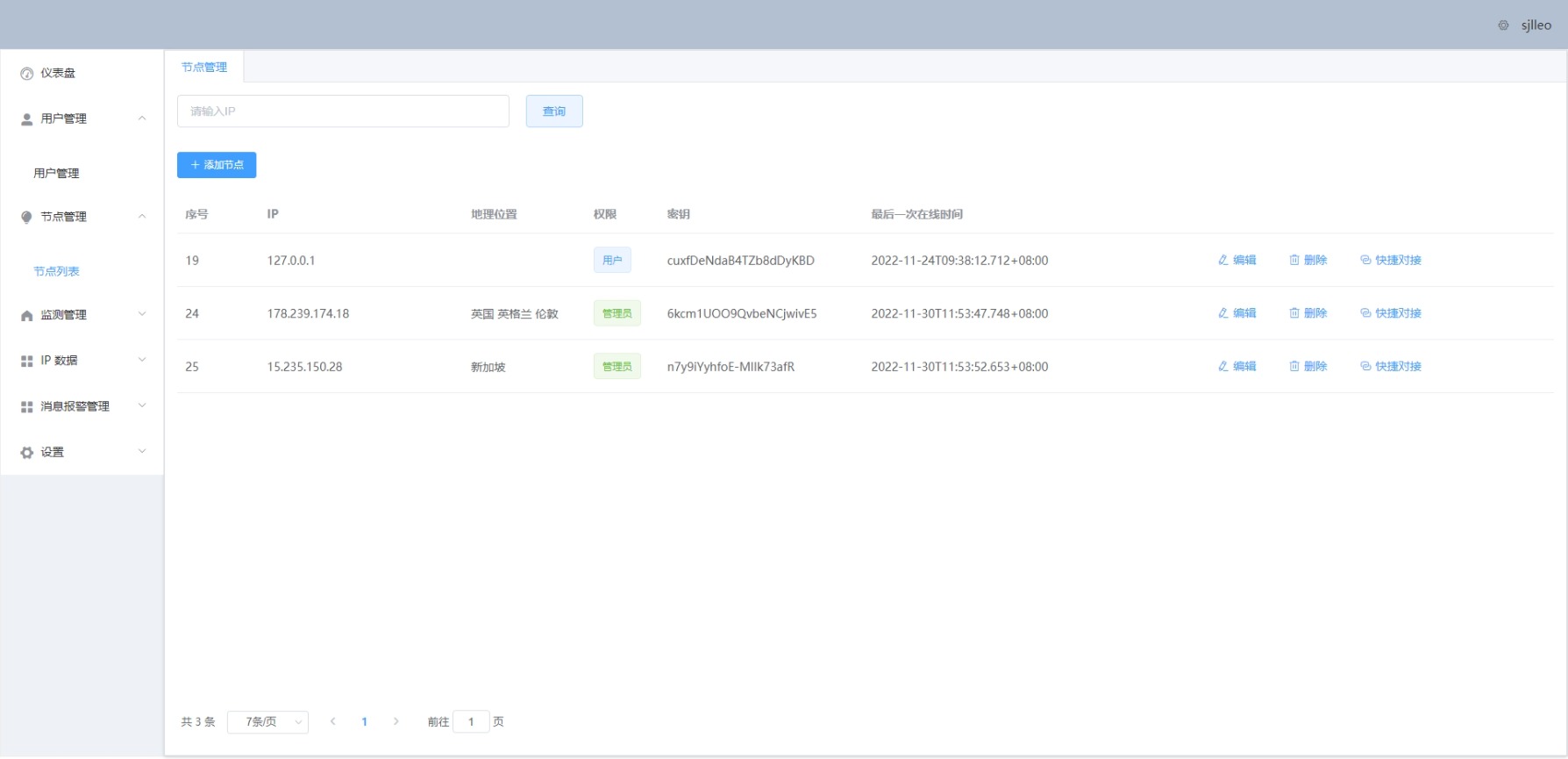The image size is (1568, 759).
Task: Click the 地理位置 column header
Action: [494, 214]
